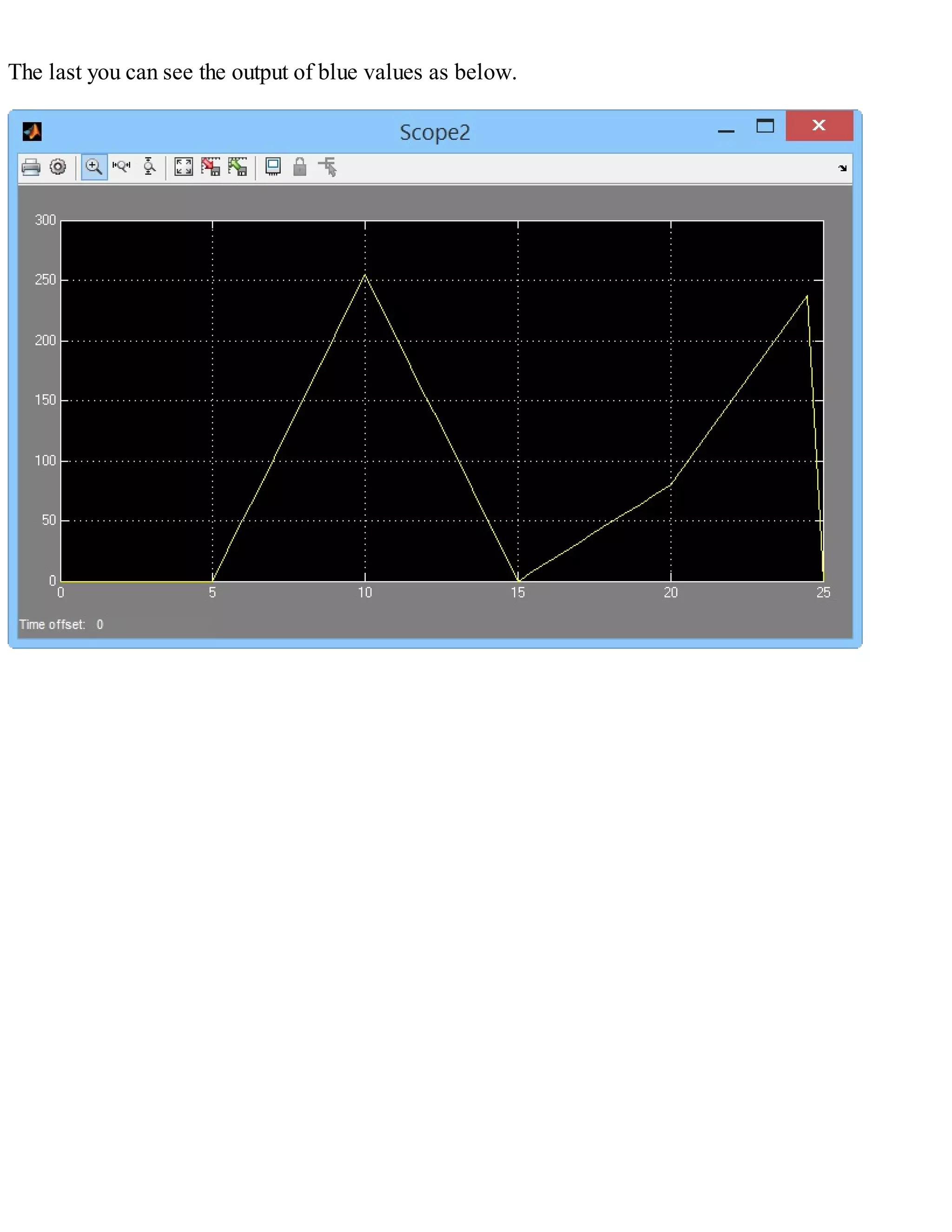Click the Autoscale icon
The height and width of the screenshot is (1232, 952).
point(183,167)
